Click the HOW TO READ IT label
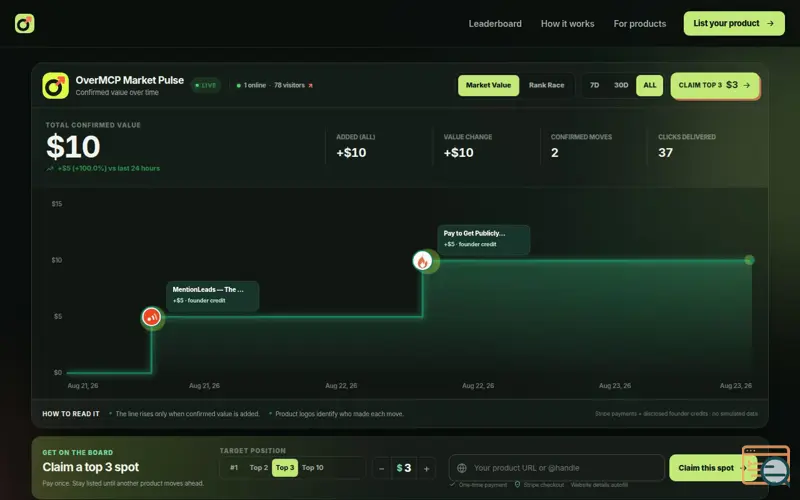The height and width of the screenshot is (500, 800). 71,414
